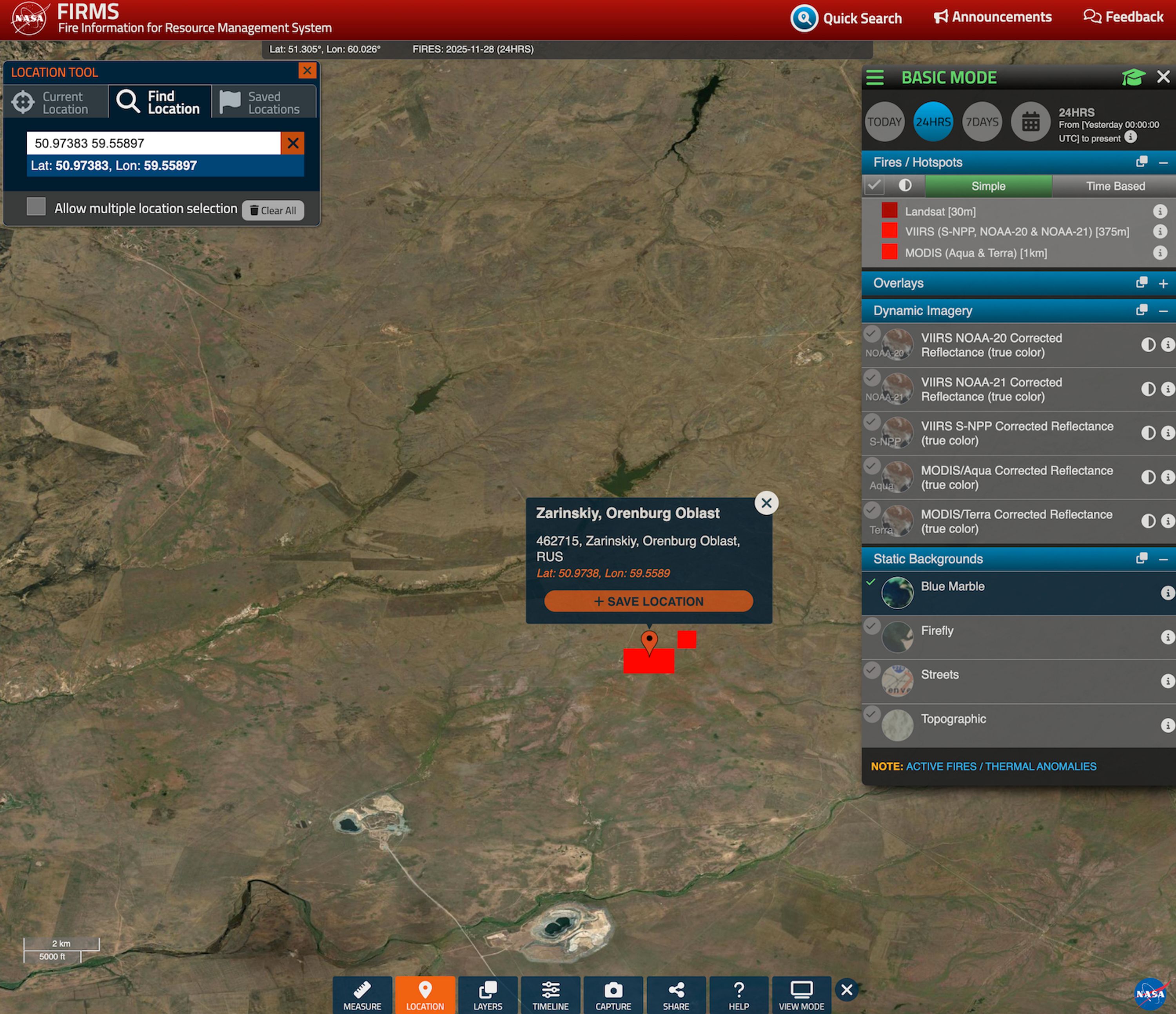Toggle Fires / Hotspots layer checkbox
The width and height of the screenshot is (1176, 1014).
(875, 186)
